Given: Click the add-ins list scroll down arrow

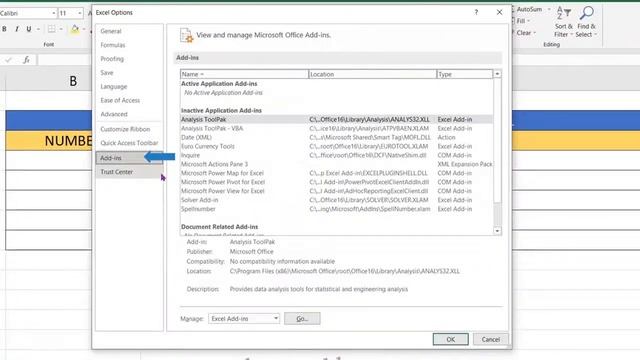Looking at the screenshot, I should point(497,231).
